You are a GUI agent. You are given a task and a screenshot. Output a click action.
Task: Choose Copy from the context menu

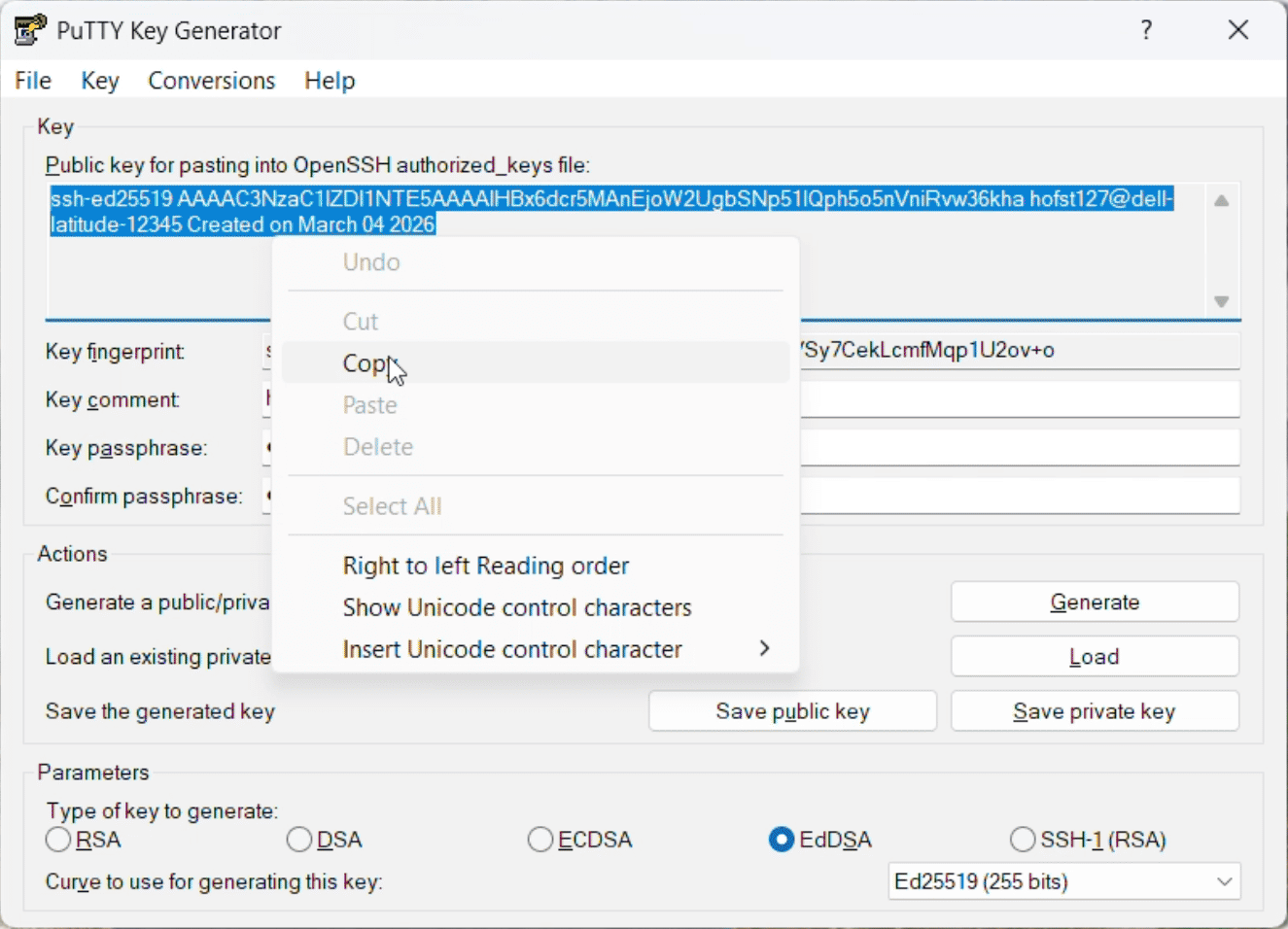(535, 362)
